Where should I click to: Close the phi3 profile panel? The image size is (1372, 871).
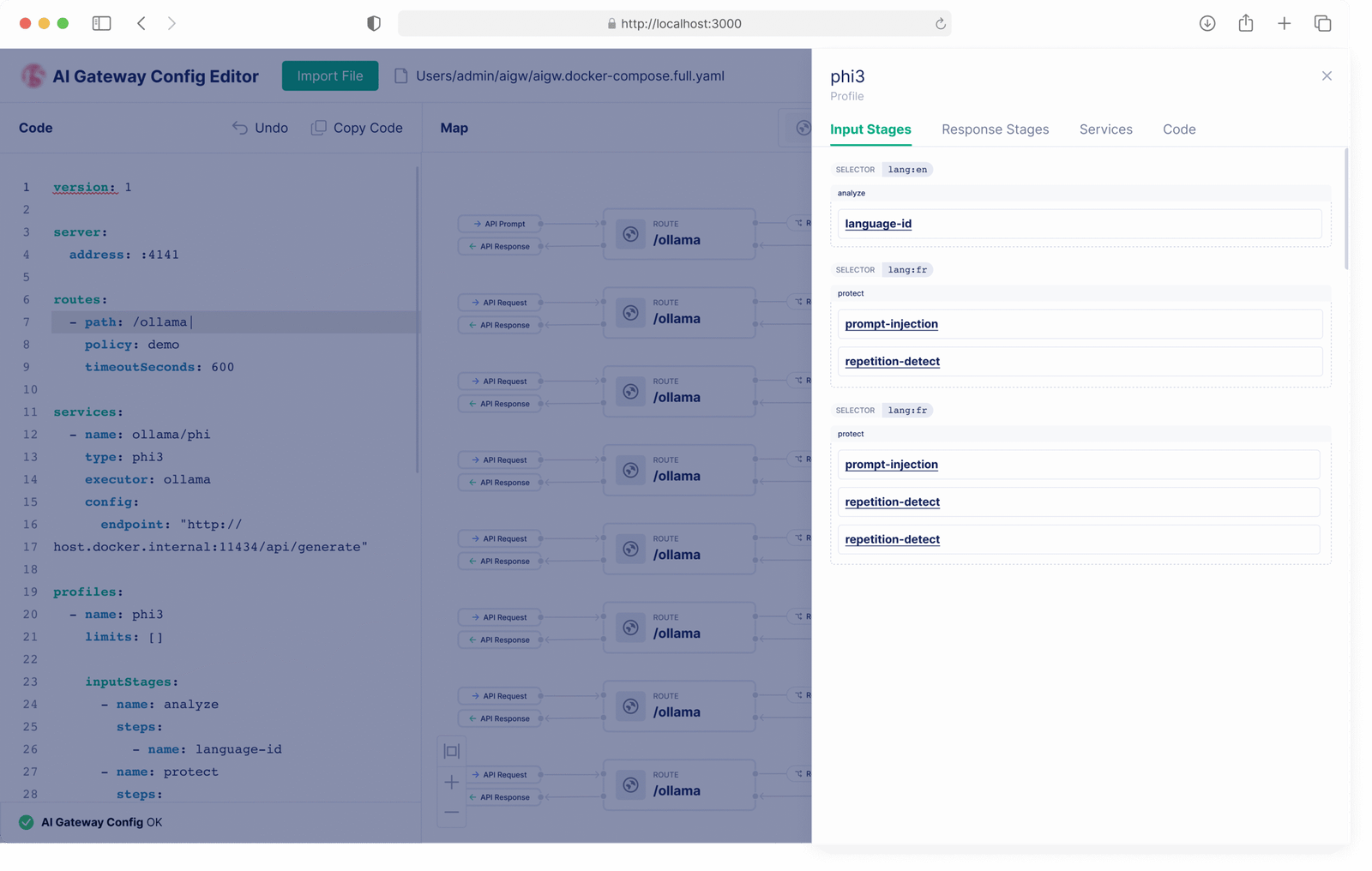[1327, 76]
